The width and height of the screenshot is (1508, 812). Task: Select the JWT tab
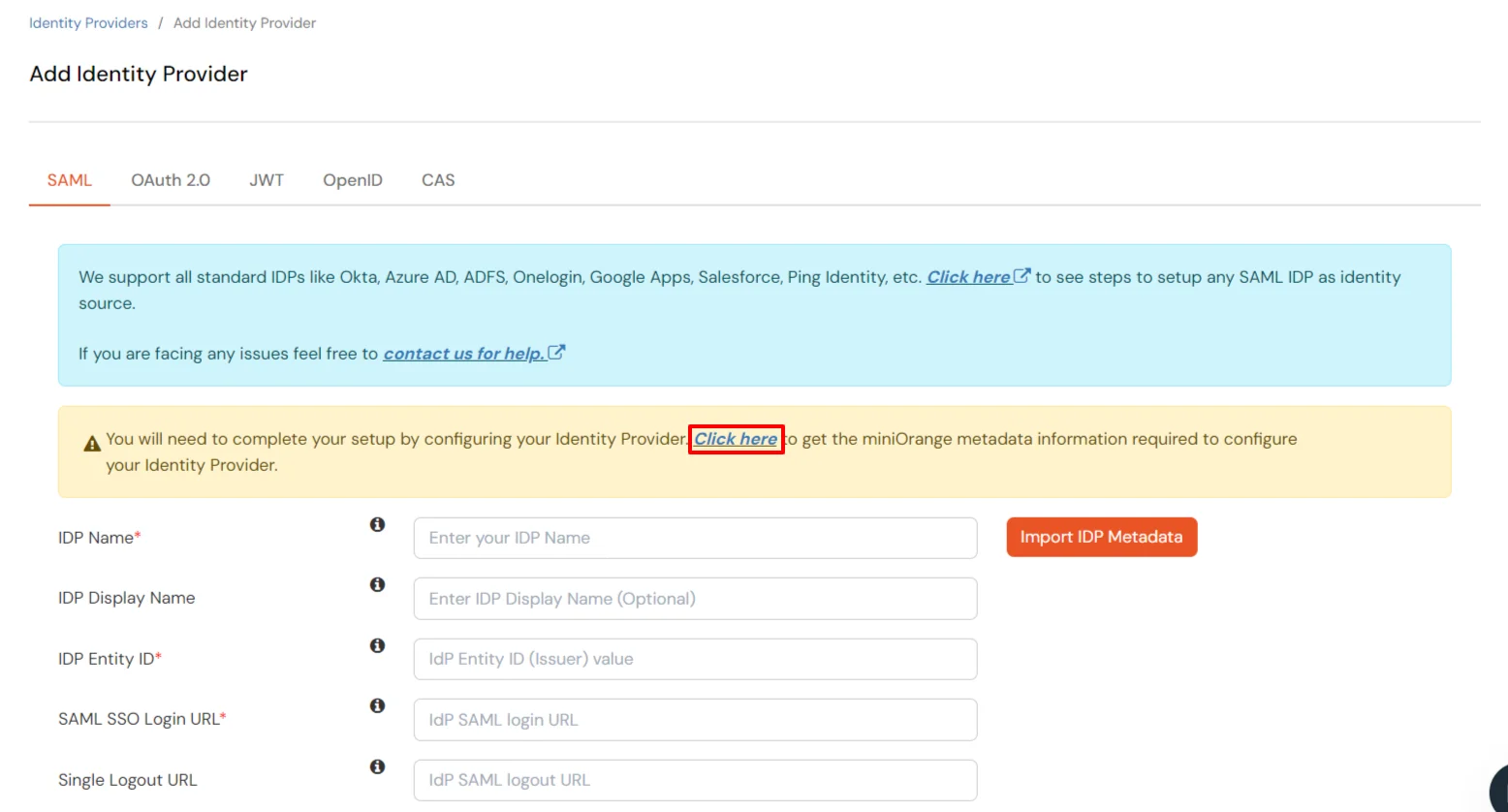267,179
